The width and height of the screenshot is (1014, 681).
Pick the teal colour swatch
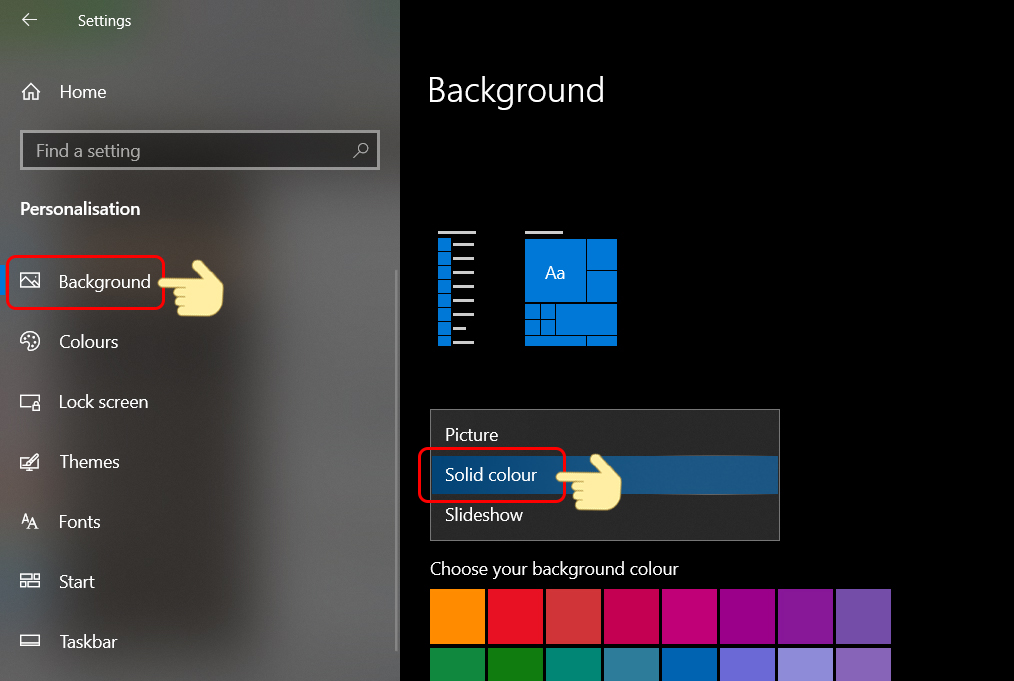(573, 664)
